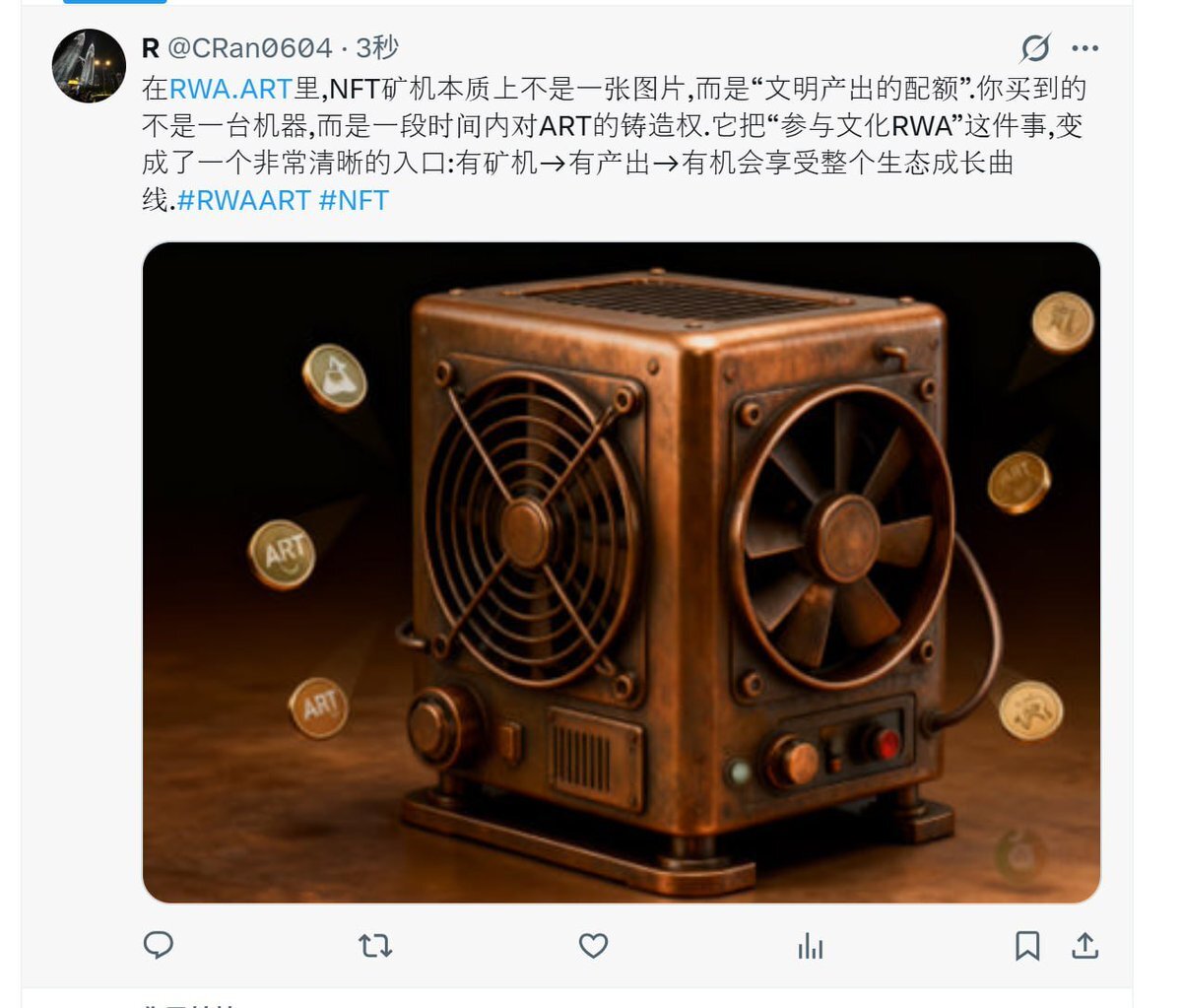View tweet analytics bar chart icon
The image size is (1182, 1008).
811,946
